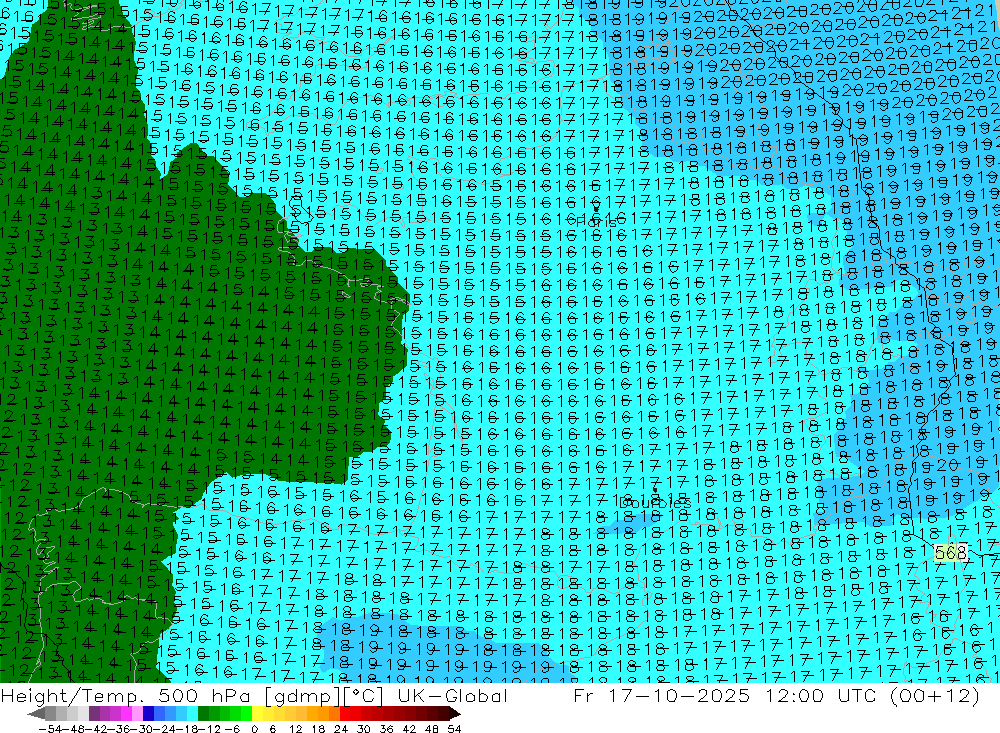Click the dark maroon right arrow end of legend
The width and height of the screenshot is (1000, 733).
tap(454, 714)
